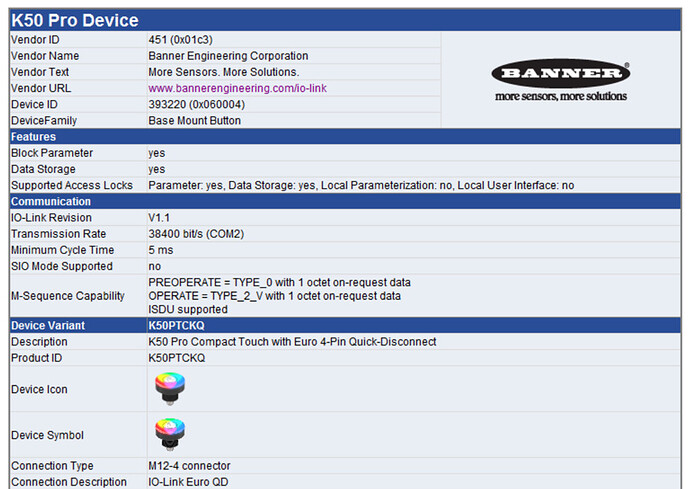690x489 pixels.
Task: Click the 'Features' section header
Action: pos(33,136)
